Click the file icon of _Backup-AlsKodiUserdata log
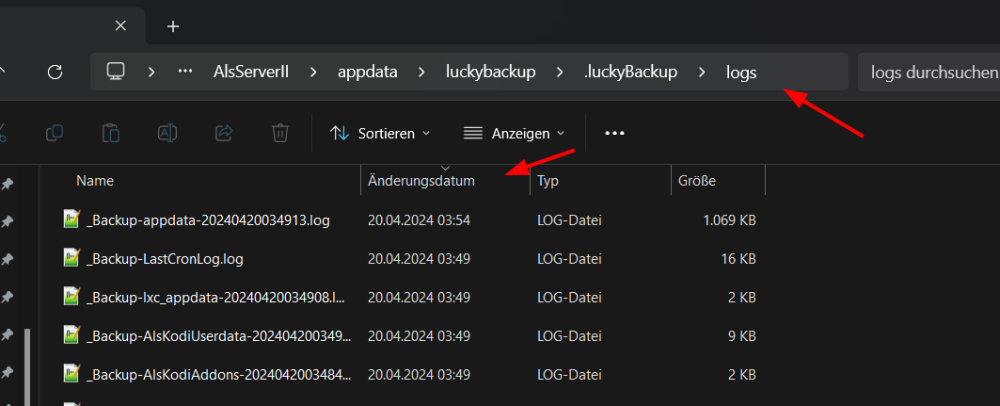This screenshot has width=1000, height=406. pyautogui.click(x=71, y=334)
